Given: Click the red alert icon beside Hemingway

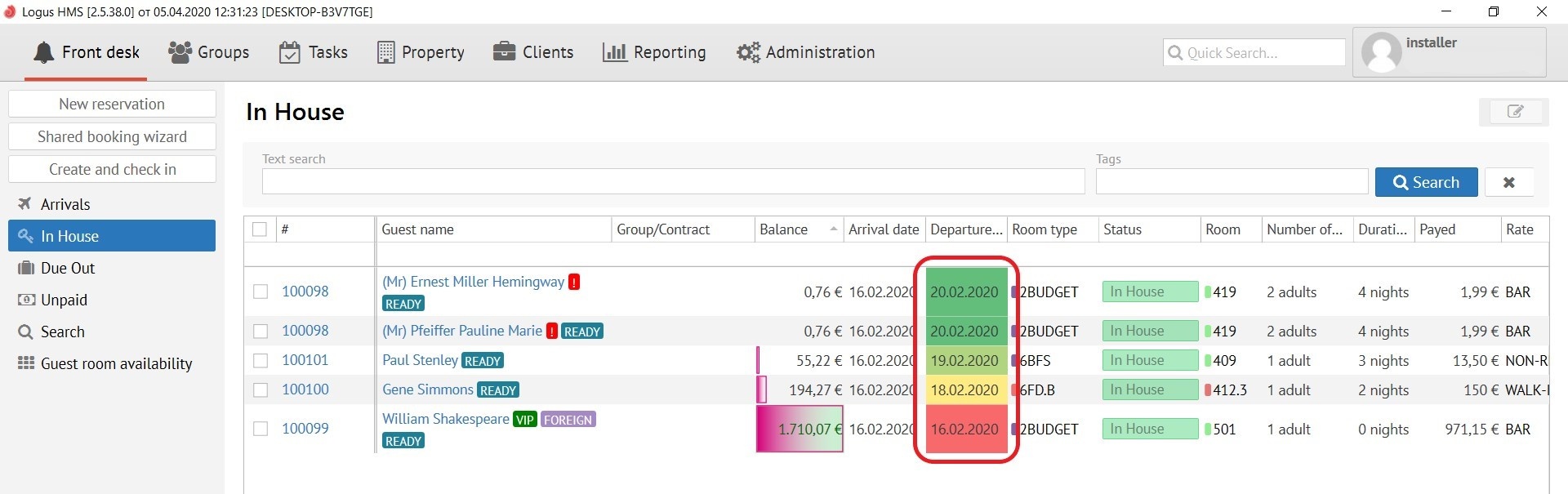Looking at the screenshot, I should point(574,282).
